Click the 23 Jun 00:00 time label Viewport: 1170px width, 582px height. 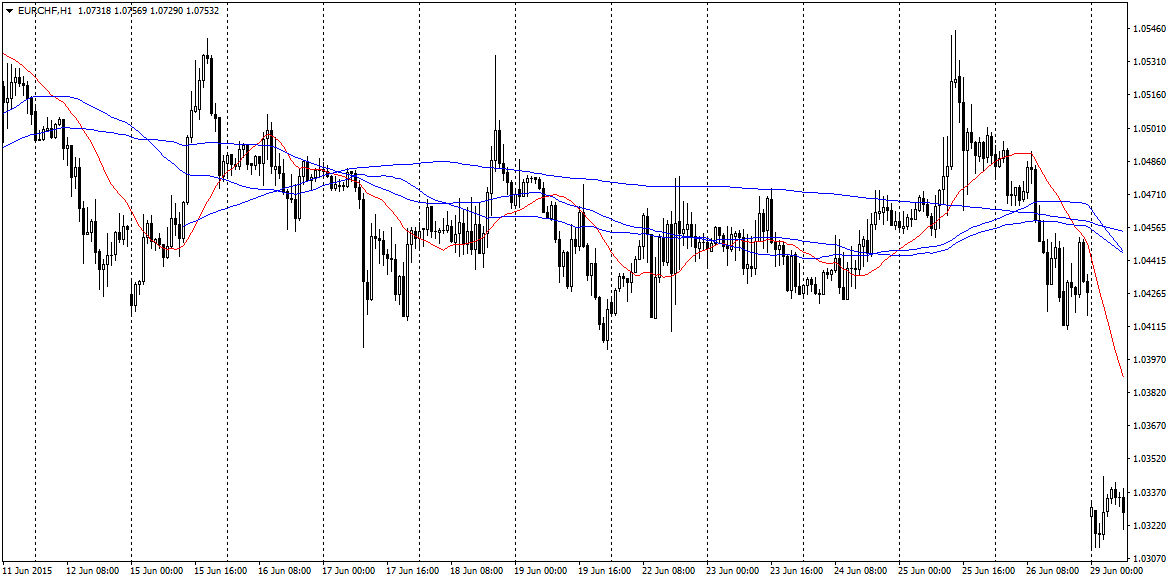coord(731,571)
